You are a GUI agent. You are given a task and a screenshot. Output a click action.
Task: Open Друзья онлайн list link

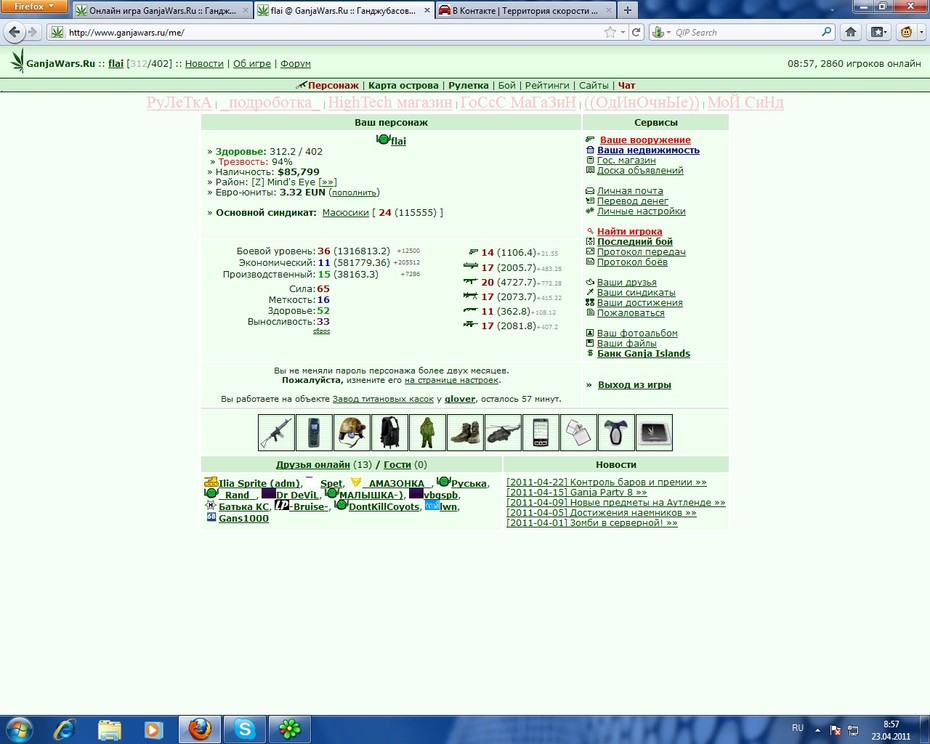click(x=313, y=465)
